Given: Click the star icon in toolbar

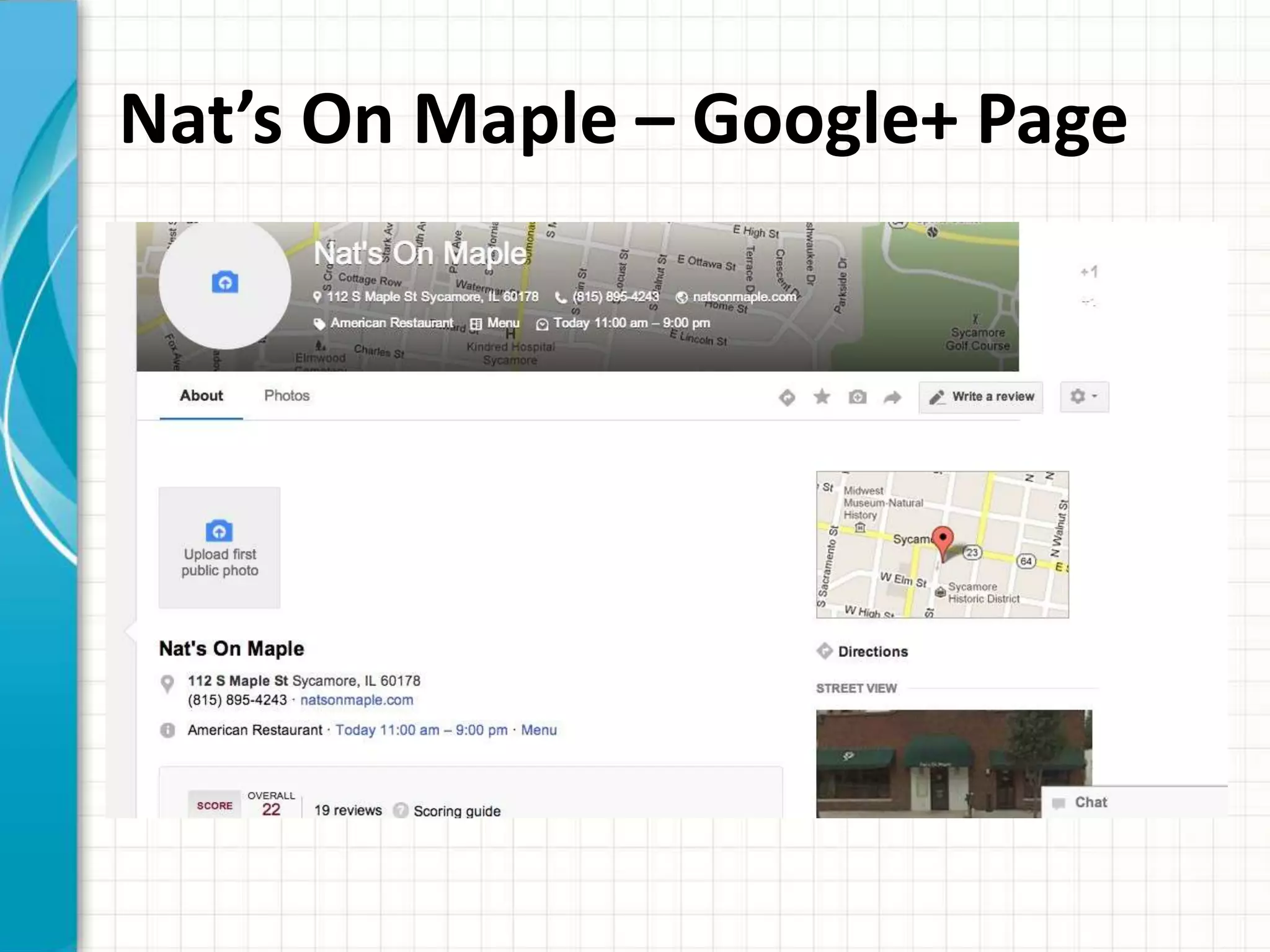Looking at the screenshot, I should tap(822, 397).
